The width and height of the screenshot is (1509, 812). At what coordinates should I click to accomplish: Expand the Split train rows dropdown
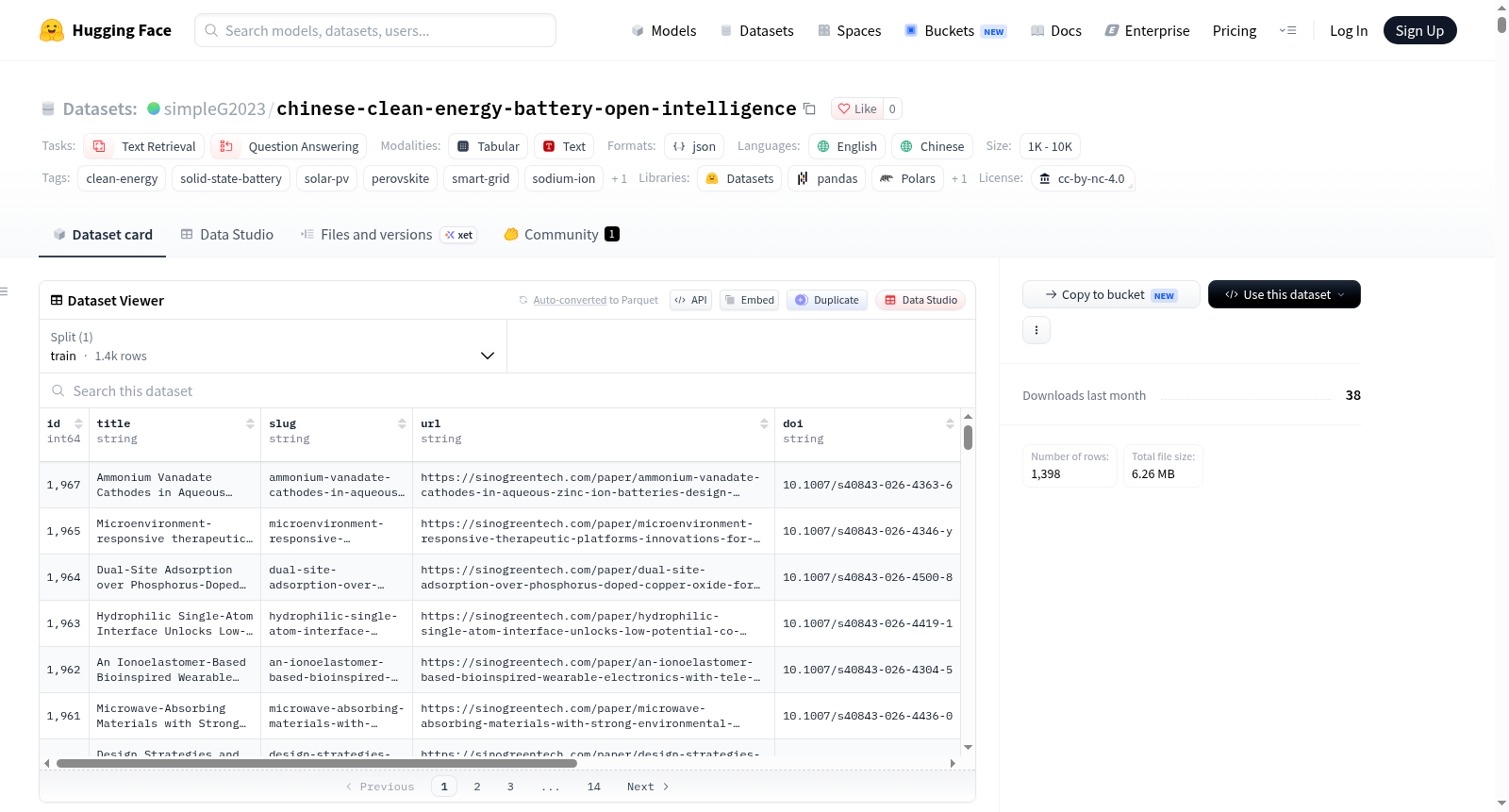pyautogui.click(x=273, y=346)
